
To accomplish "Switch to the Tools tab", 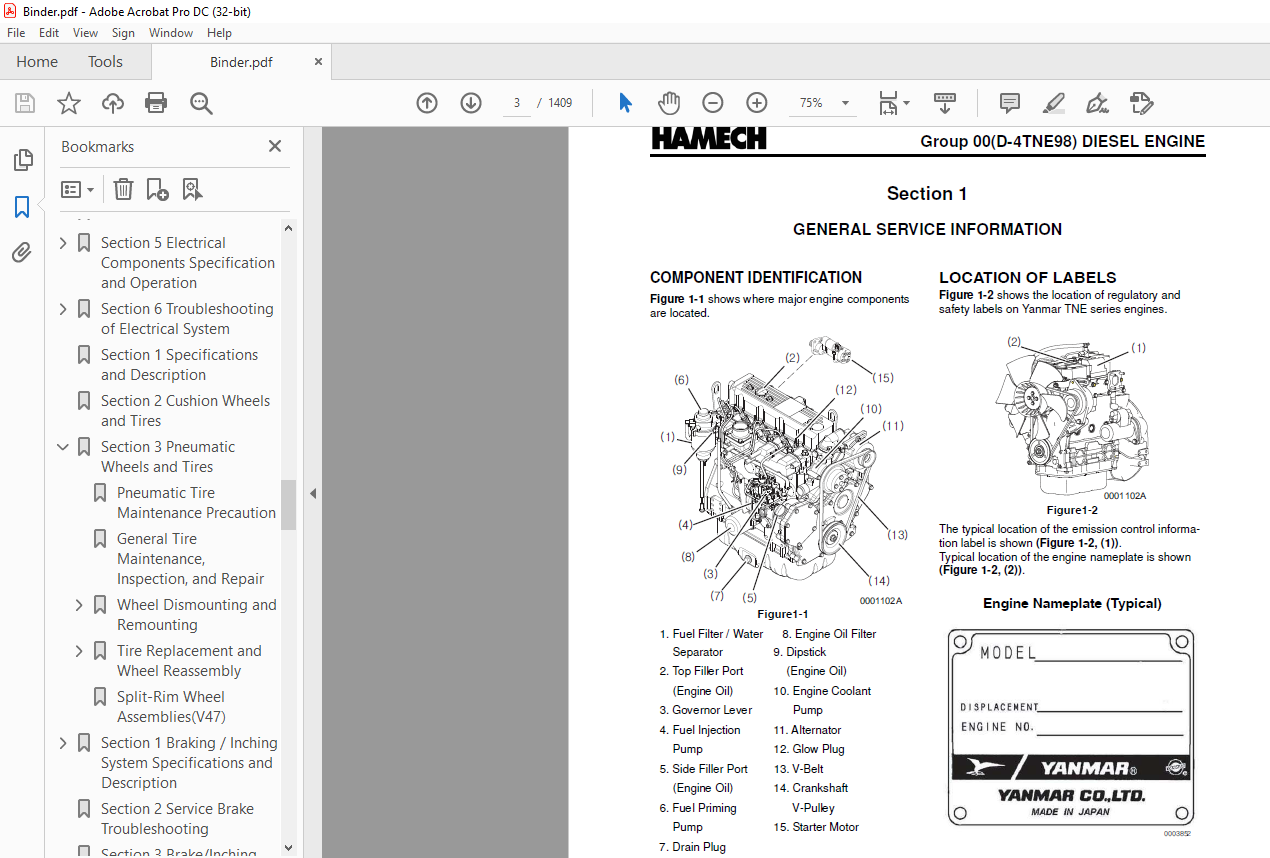I will (105, 61).
